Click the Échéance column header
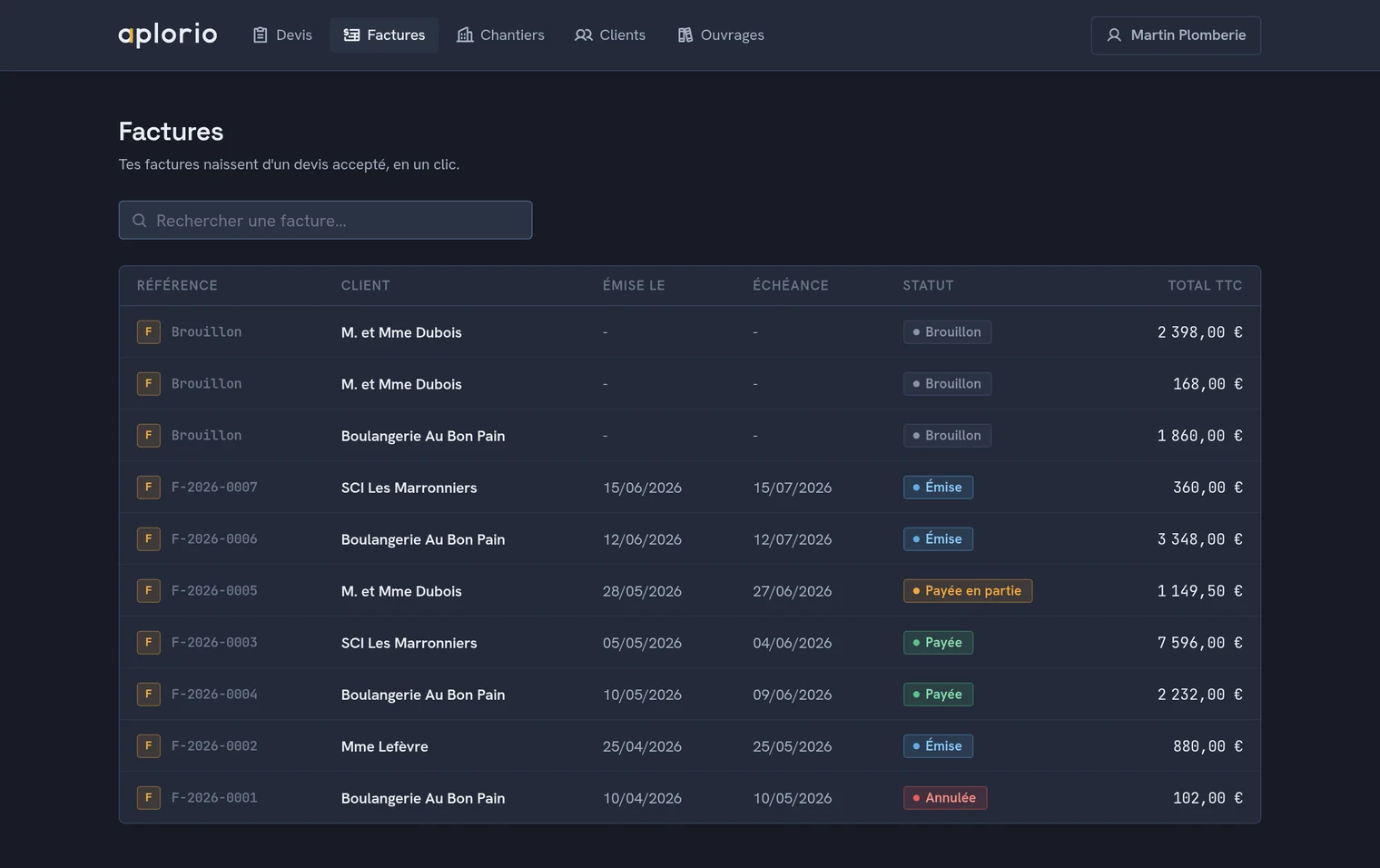This screenshot has width=1380, height=868. pos(791,285)
